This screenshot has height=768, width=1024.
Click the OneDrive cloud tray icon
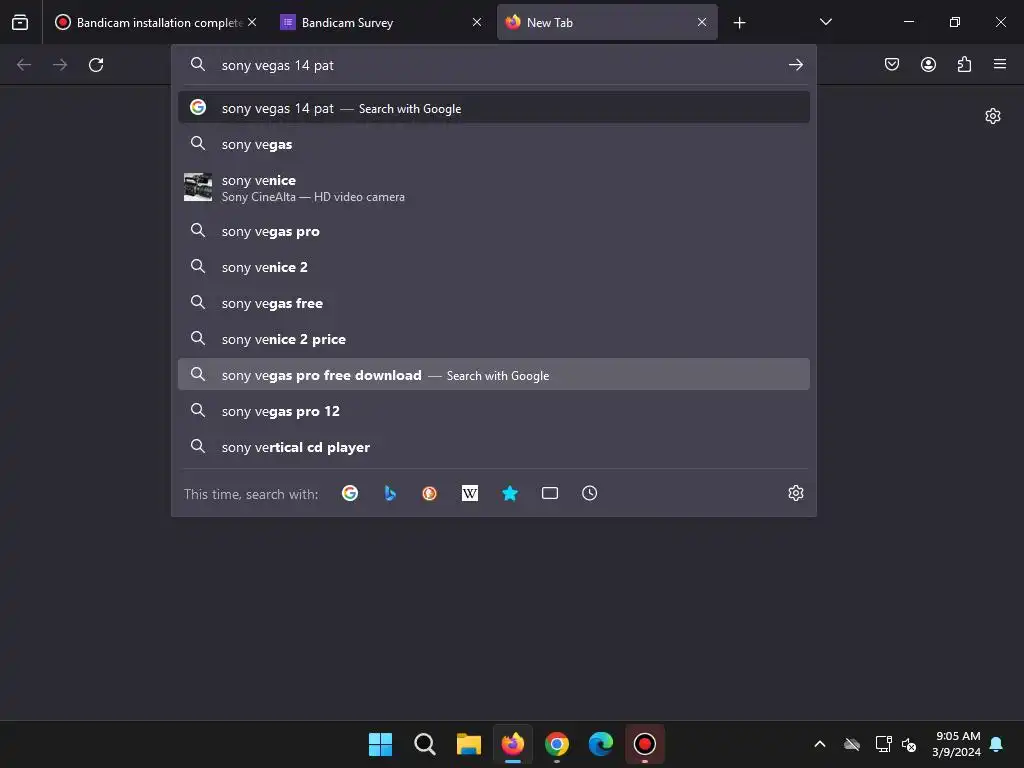click(x=852, y=744)
